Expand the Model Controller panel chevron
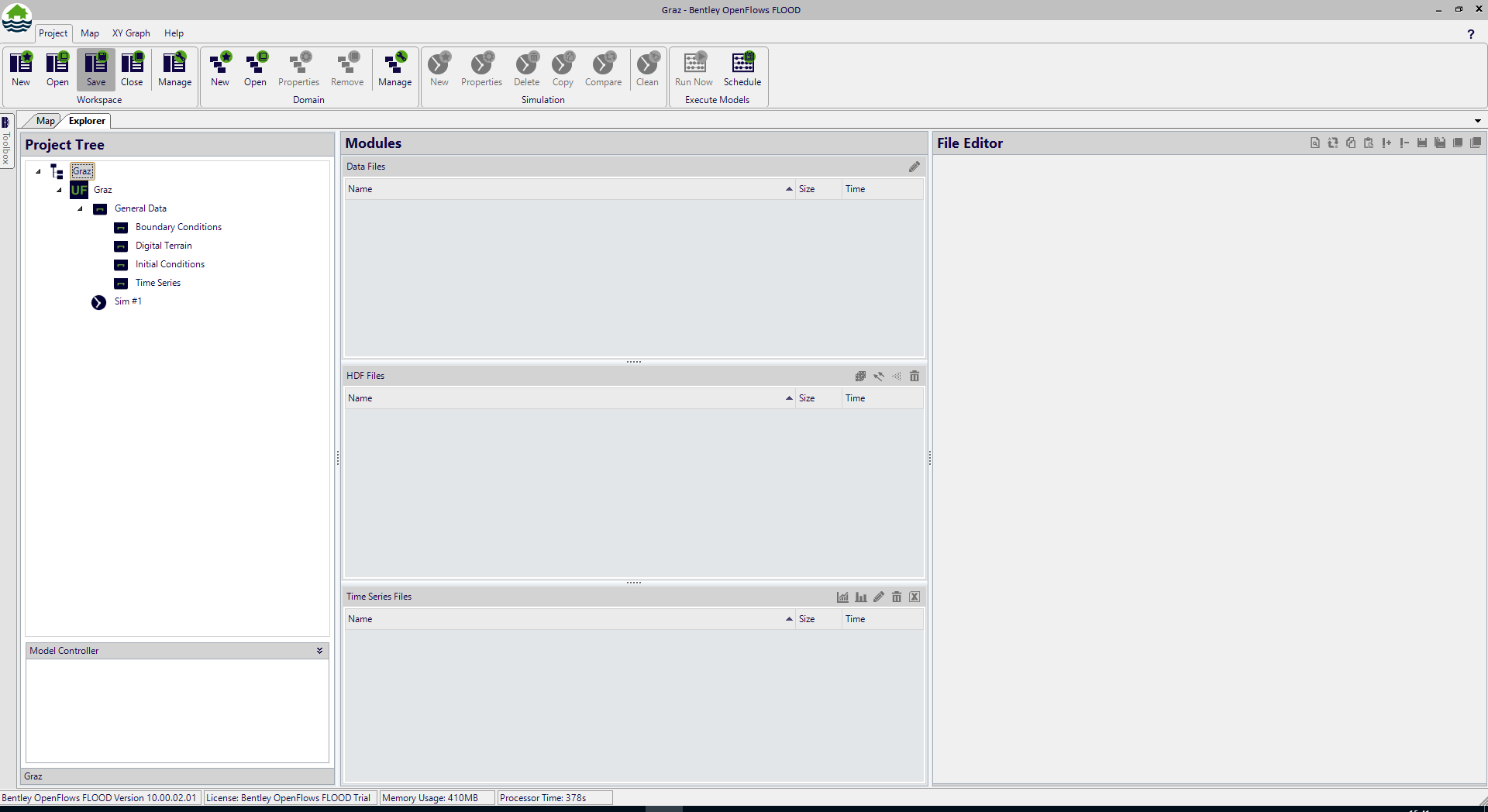This screenshot has width=1488, height=812. 319,651
